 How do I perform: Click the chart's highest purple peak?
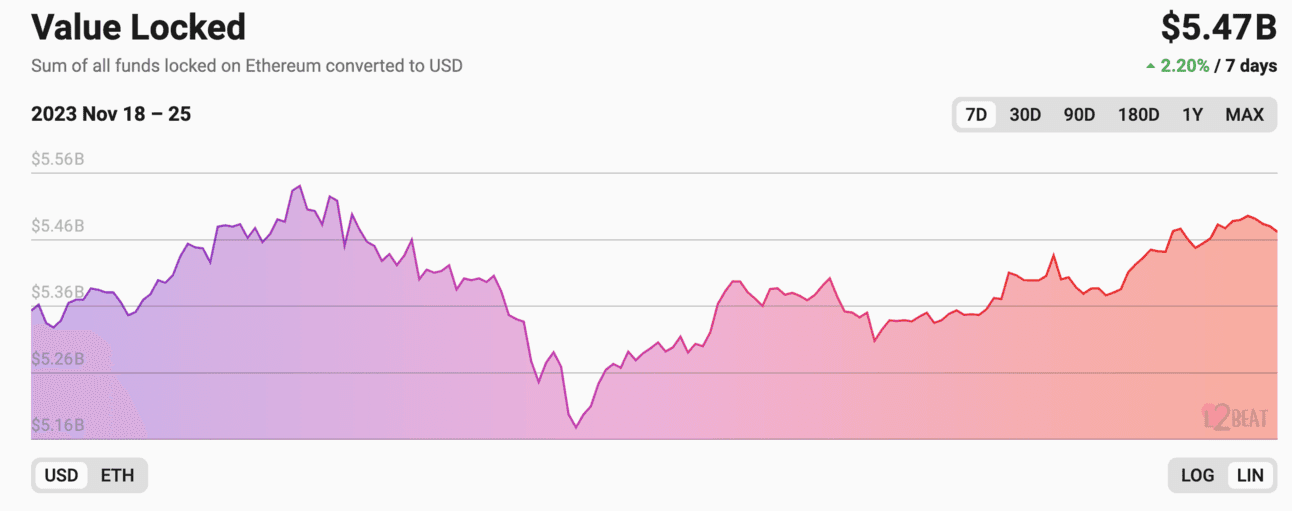pyautogui.click(x=299, y=186)
